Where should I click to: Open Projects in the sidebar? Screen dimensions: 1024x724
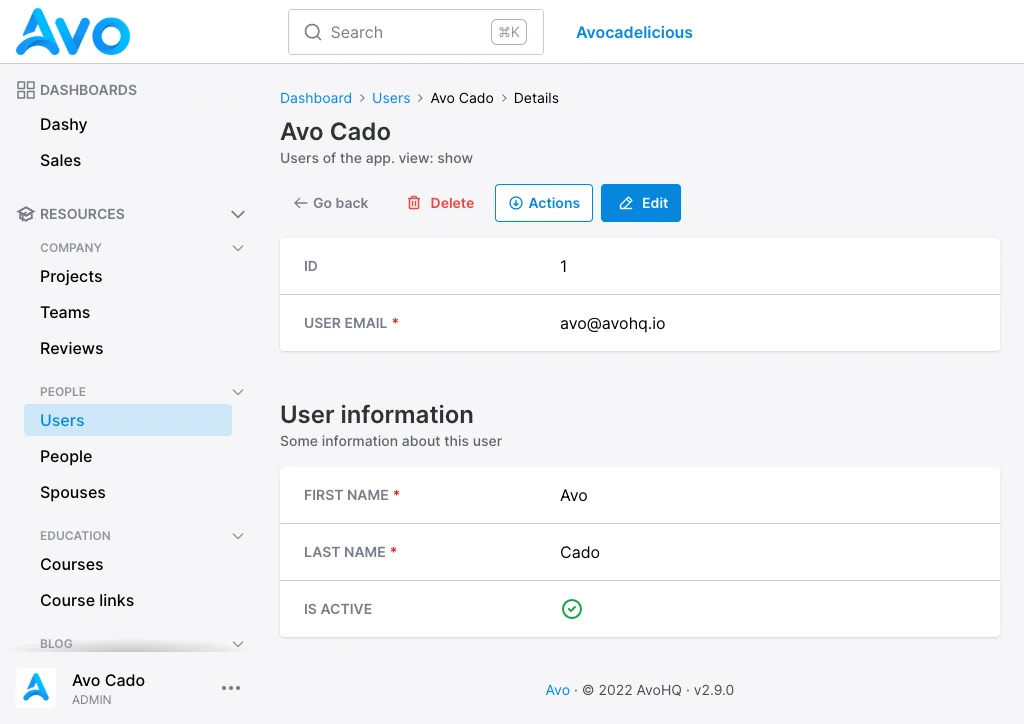point(71,276)
